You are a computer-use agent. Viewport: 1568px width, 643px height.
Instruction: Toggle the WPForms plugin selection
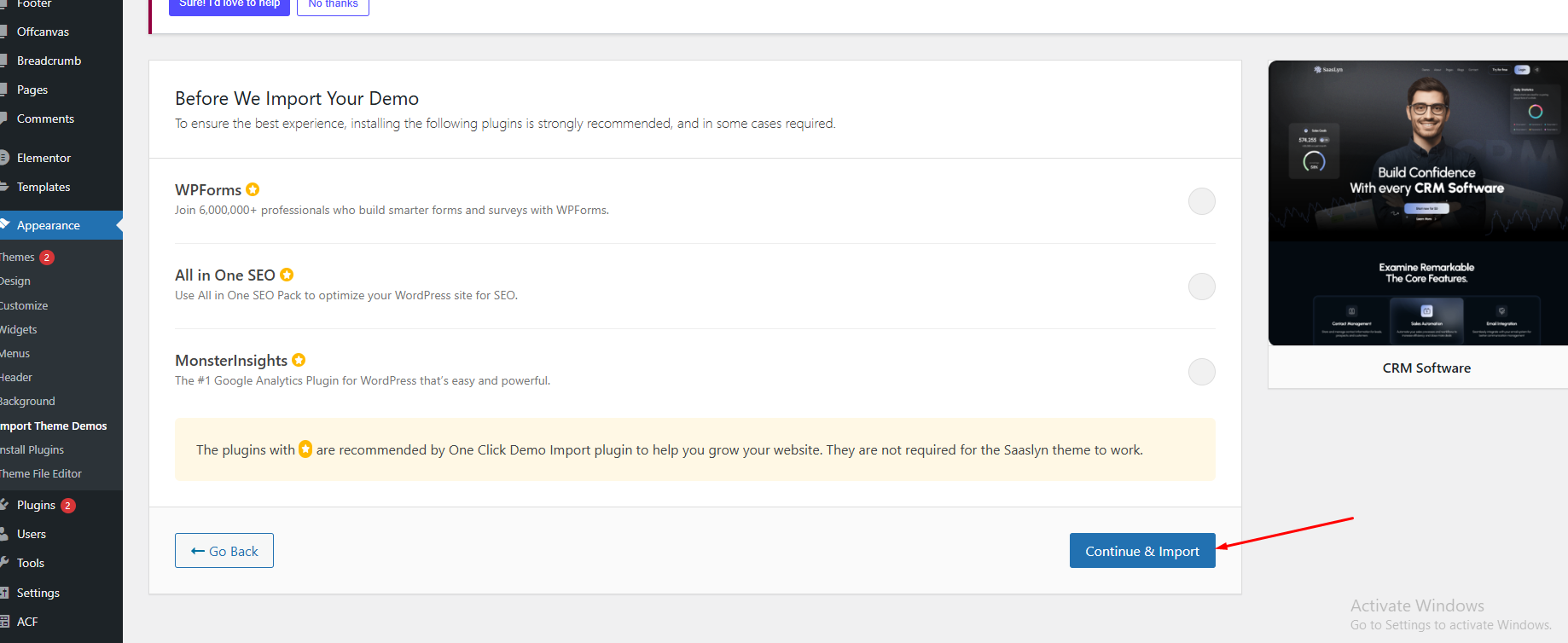pyautogui.click(x=1201, y=201)
